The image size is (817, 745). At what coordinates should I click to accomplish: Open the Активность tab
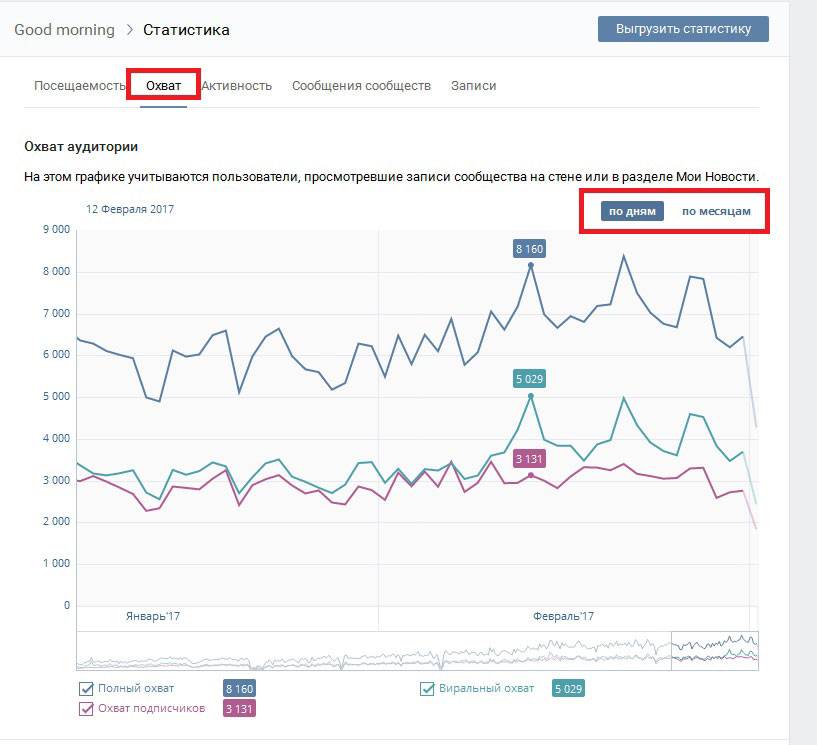click(x=237, y=86)
